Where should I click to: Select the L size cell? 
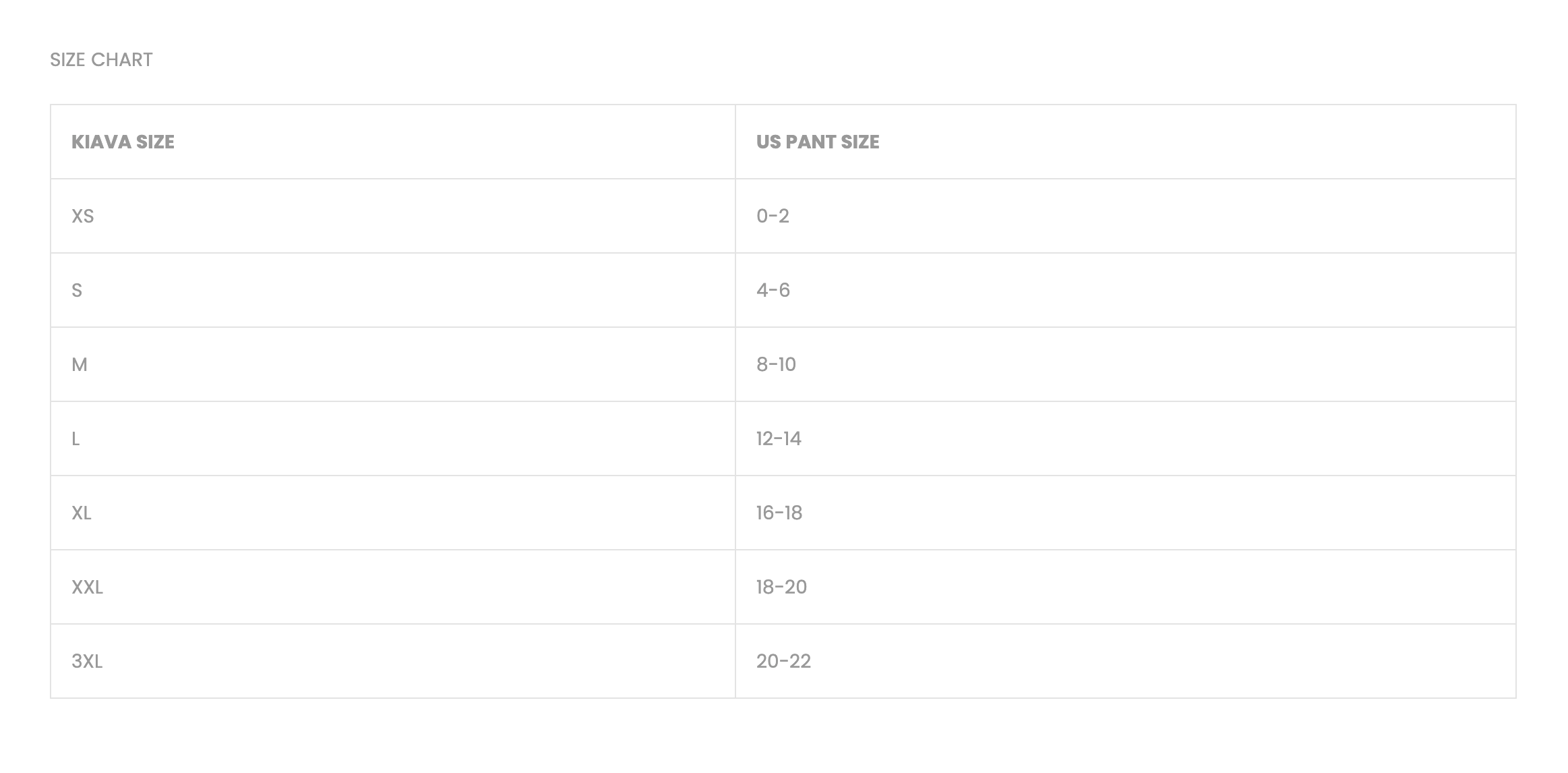click(x=76, y=438)
